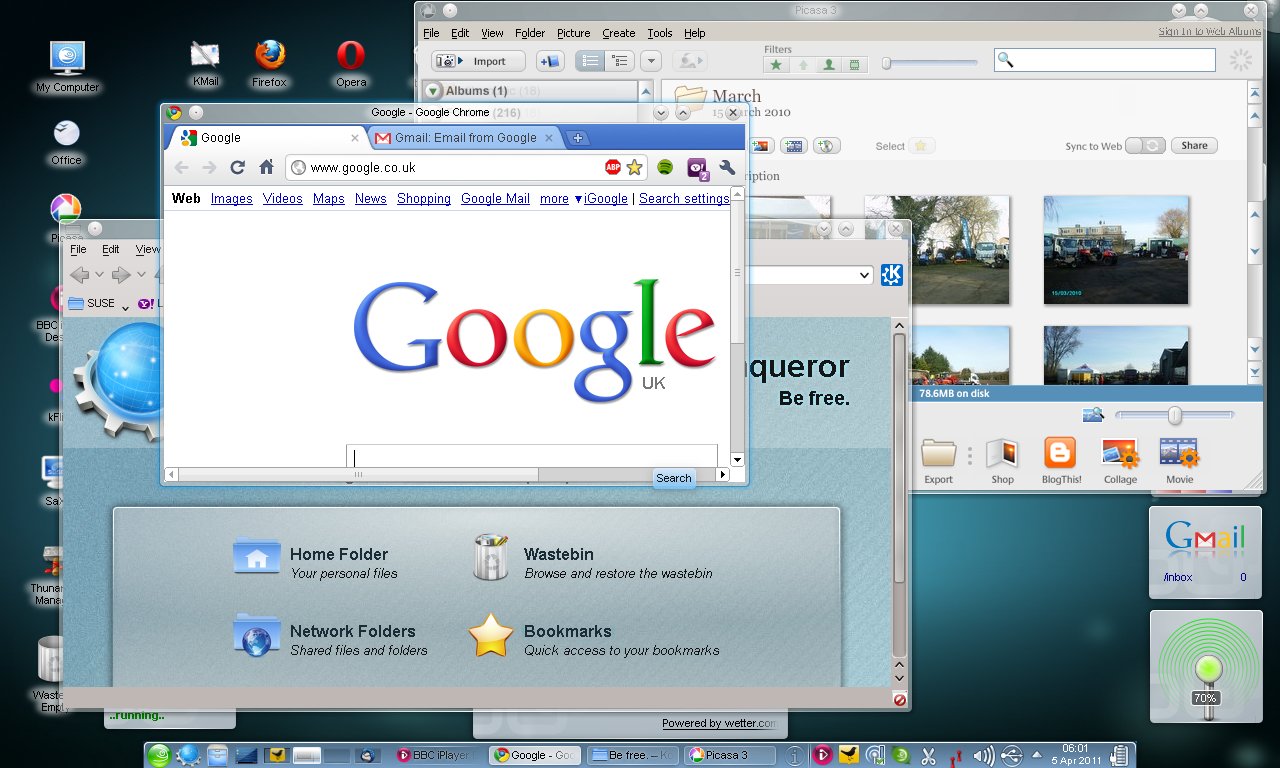Go to Chrome's home page
The image size is (1280, 768).
tap(266, 167)
